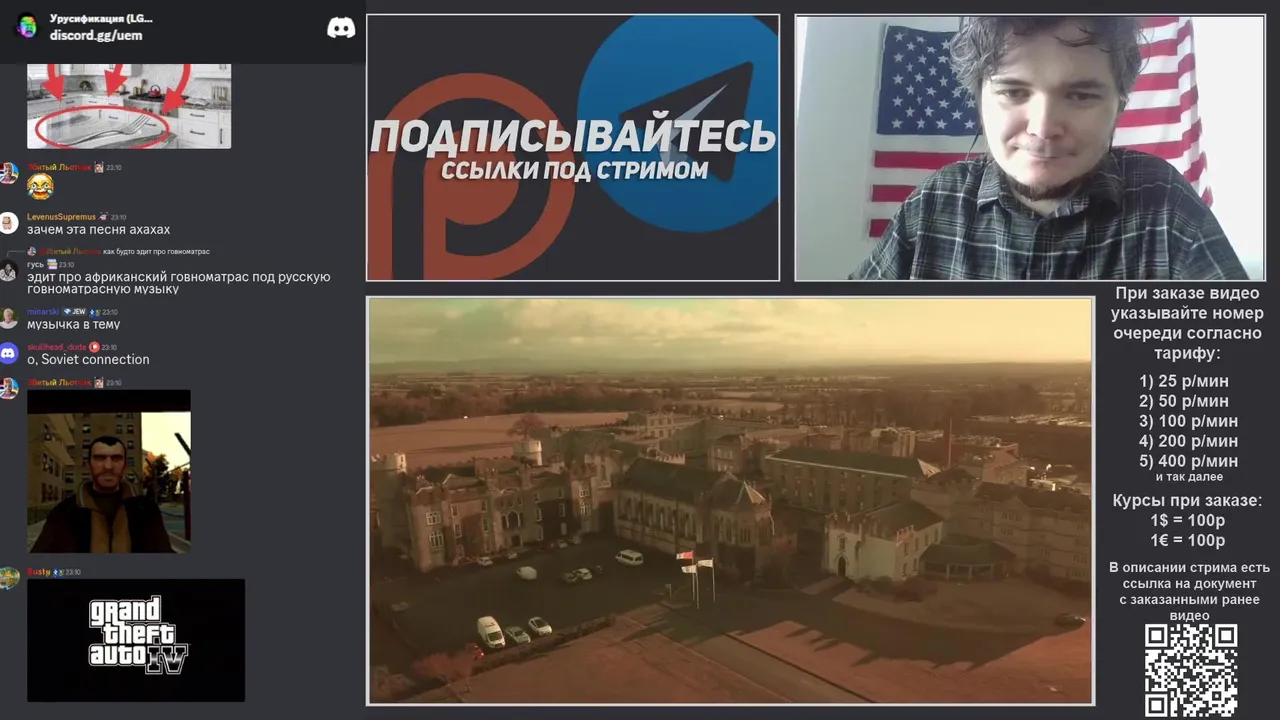Click the '5) 400 р/мин' tariff line
The image size is (1280, 720).
tap(1188, 461)
